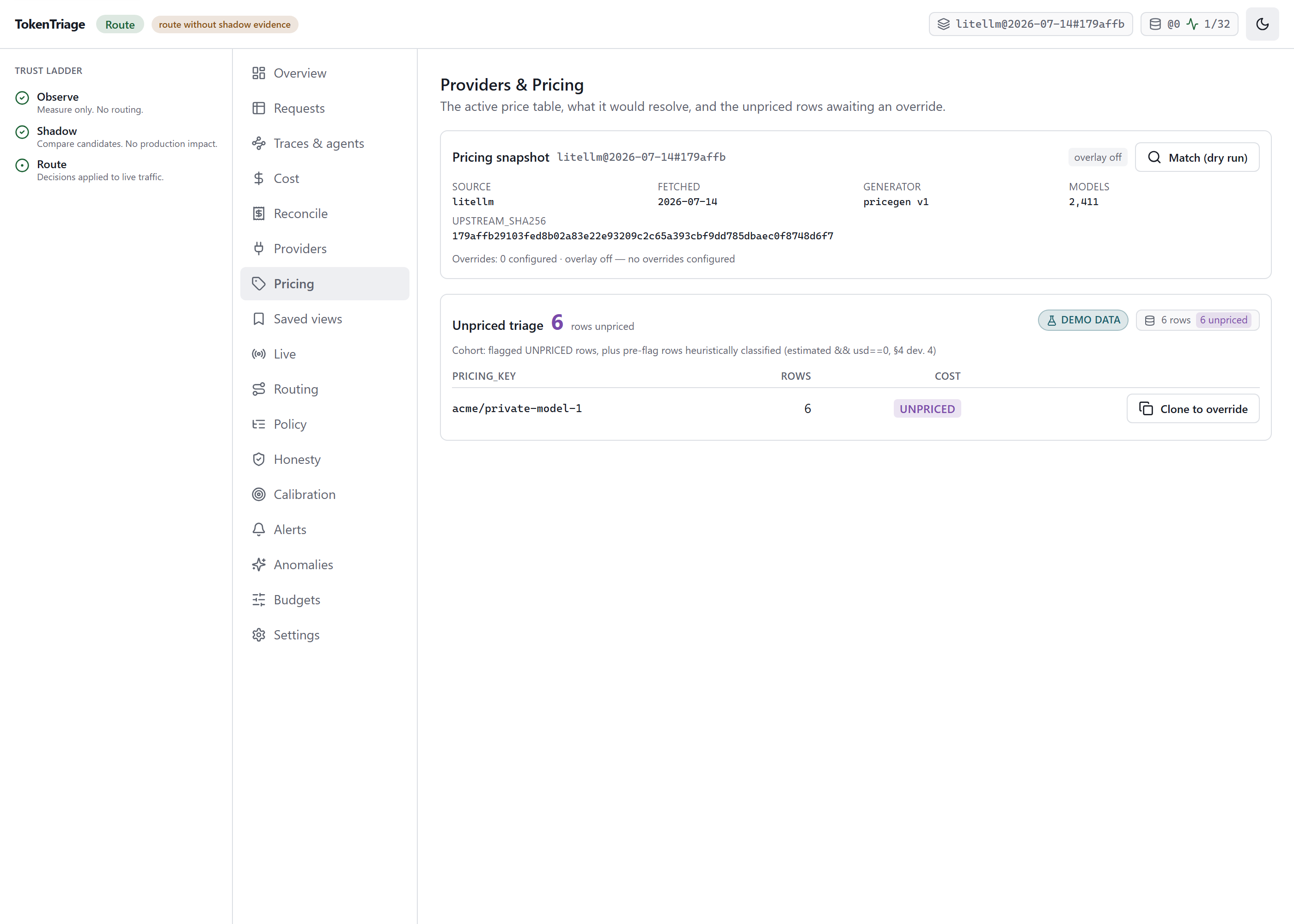The width and height of the screenshot is (1294, 924).
Task: Click the flask icon in DEMO DATA badge
Action: coord(1051,320)
